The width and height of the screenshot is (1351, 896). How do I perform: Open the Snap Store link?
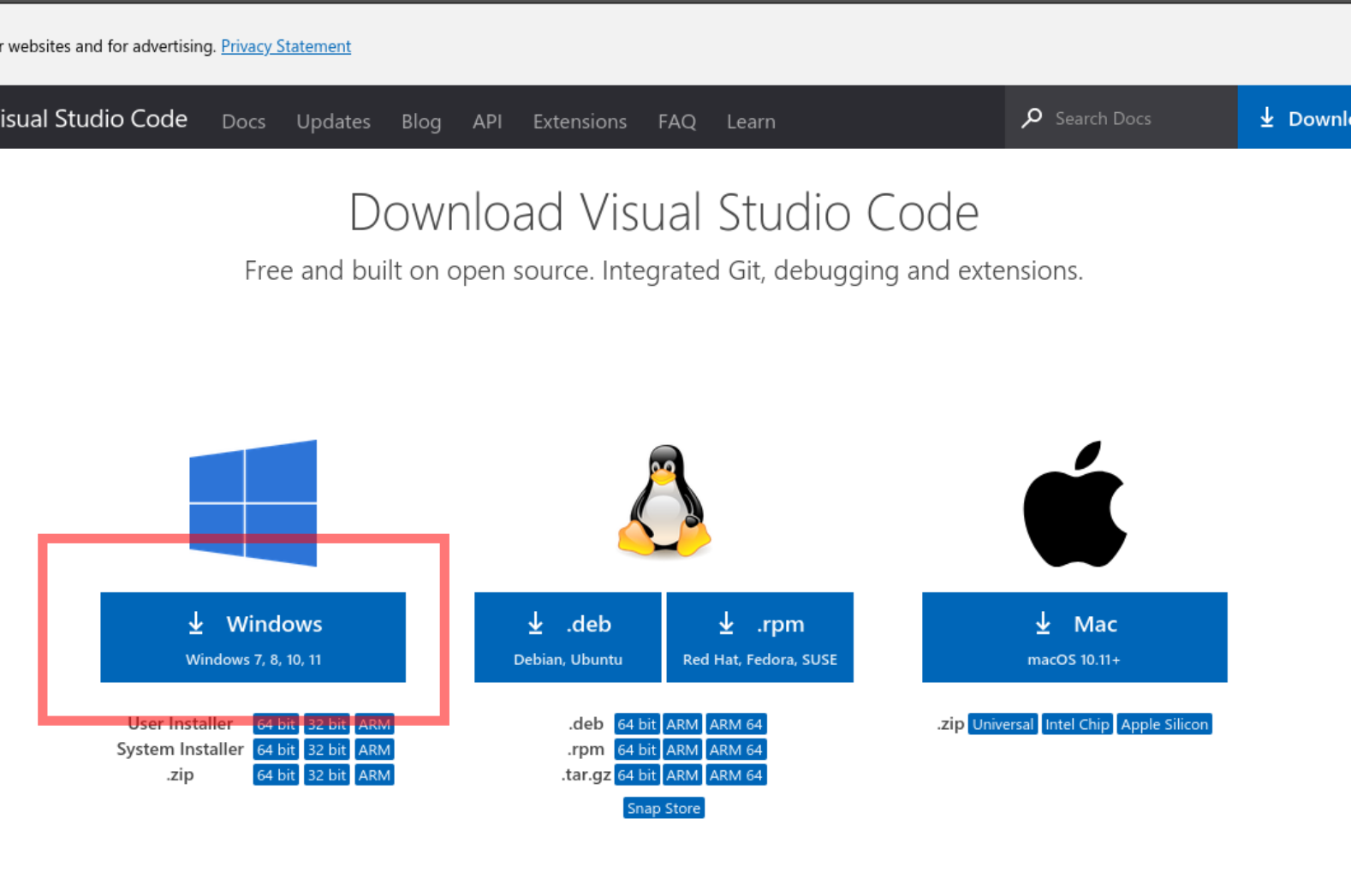tap(664, 808)
